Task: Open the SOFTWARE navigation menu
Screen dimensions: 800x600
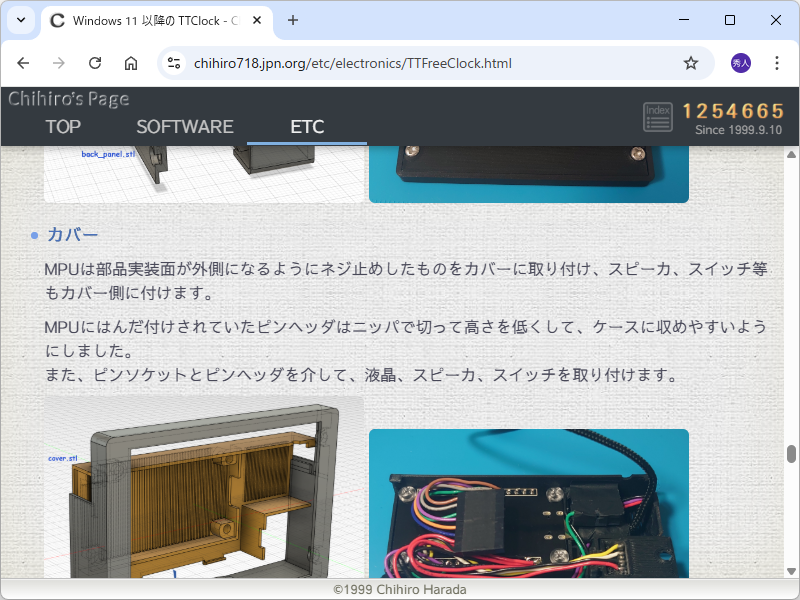Action: (185, 126)
